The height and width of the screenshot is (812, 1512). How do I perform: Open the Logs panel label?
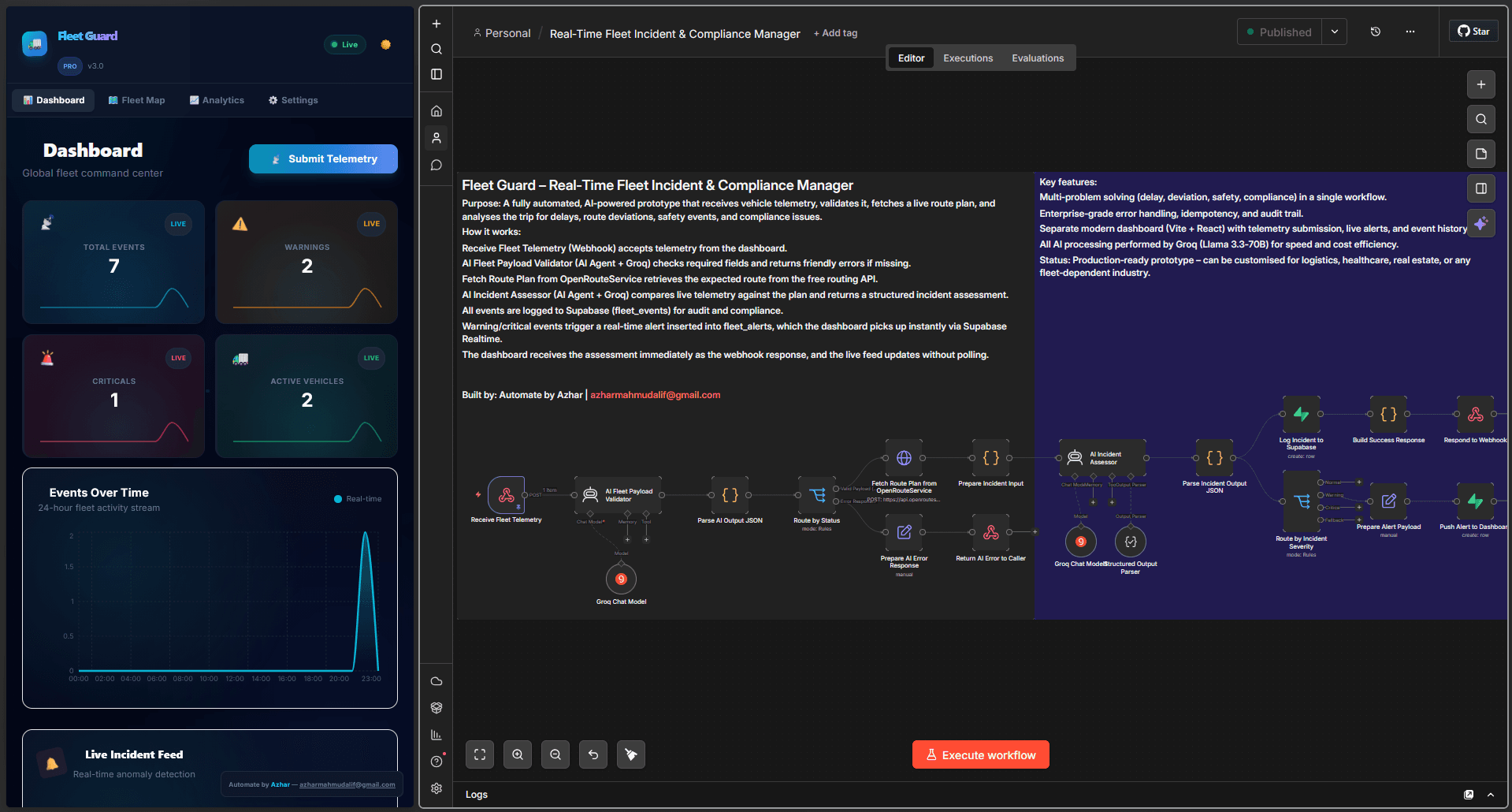coord(477,795)
